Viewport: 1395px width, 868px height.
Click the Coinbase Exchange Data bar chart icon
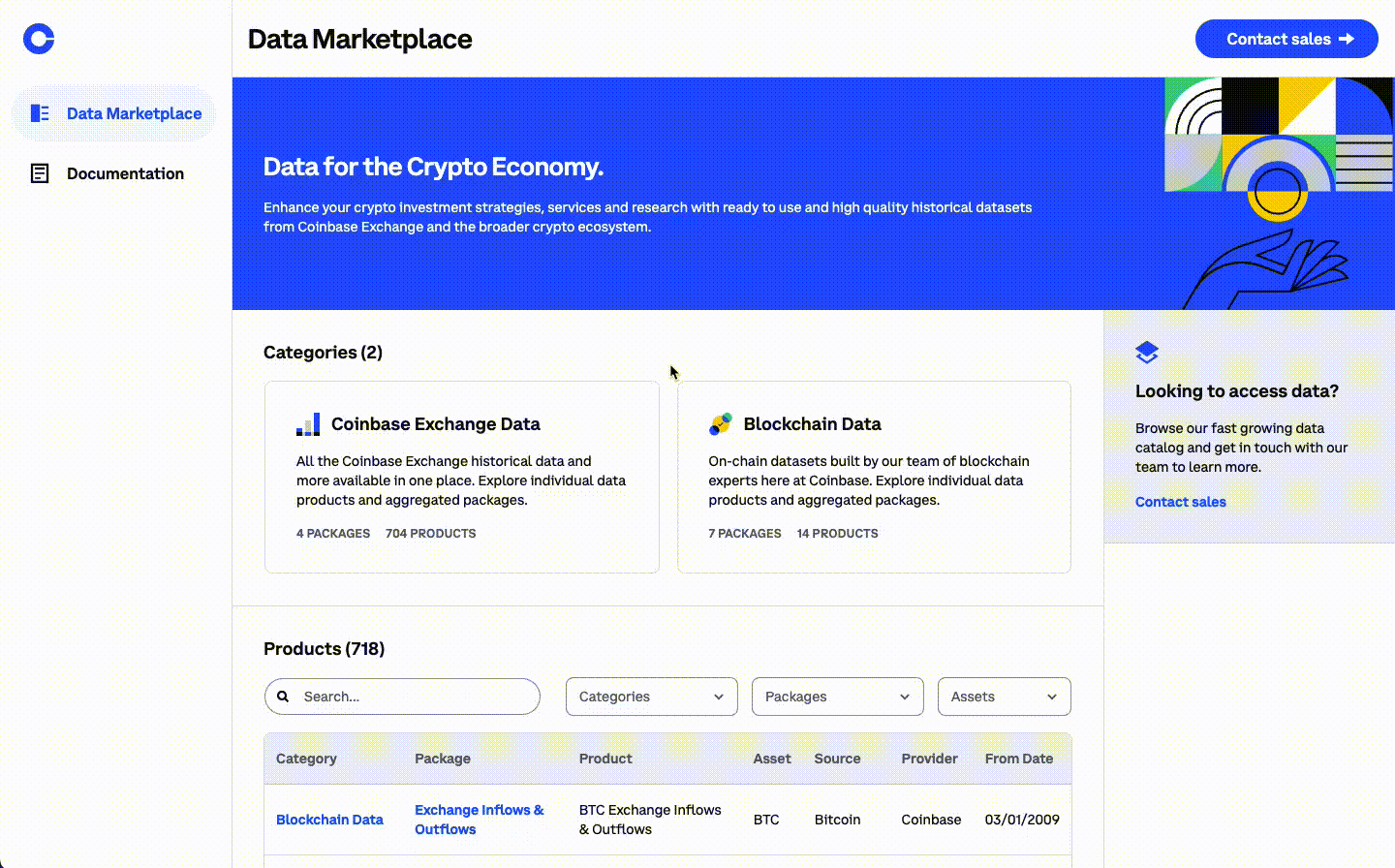coord(308,424)
